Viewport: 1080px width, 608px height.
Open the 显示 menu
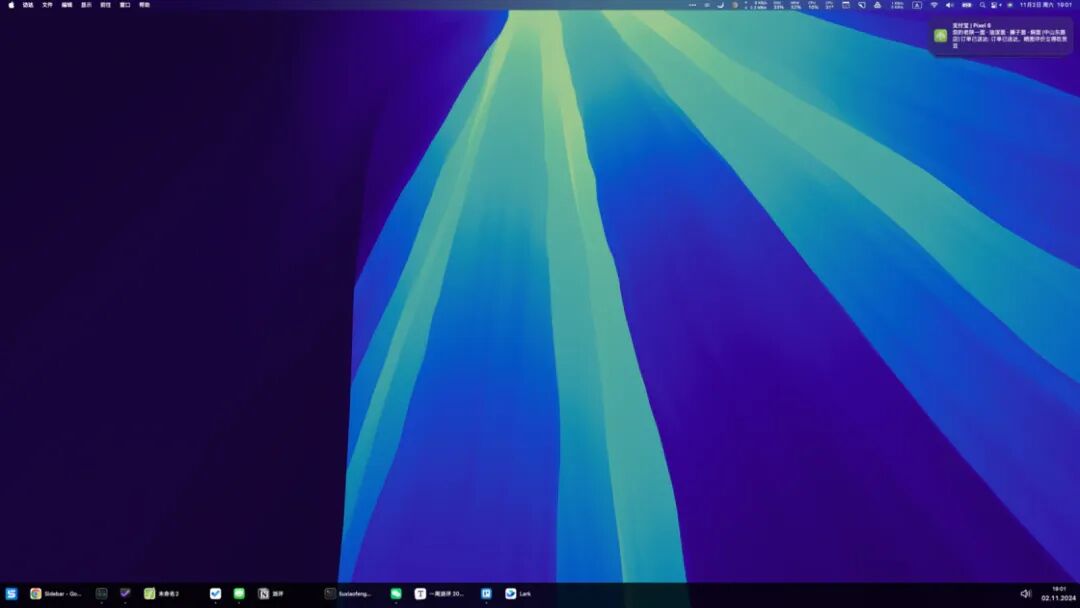click(86, 5)
